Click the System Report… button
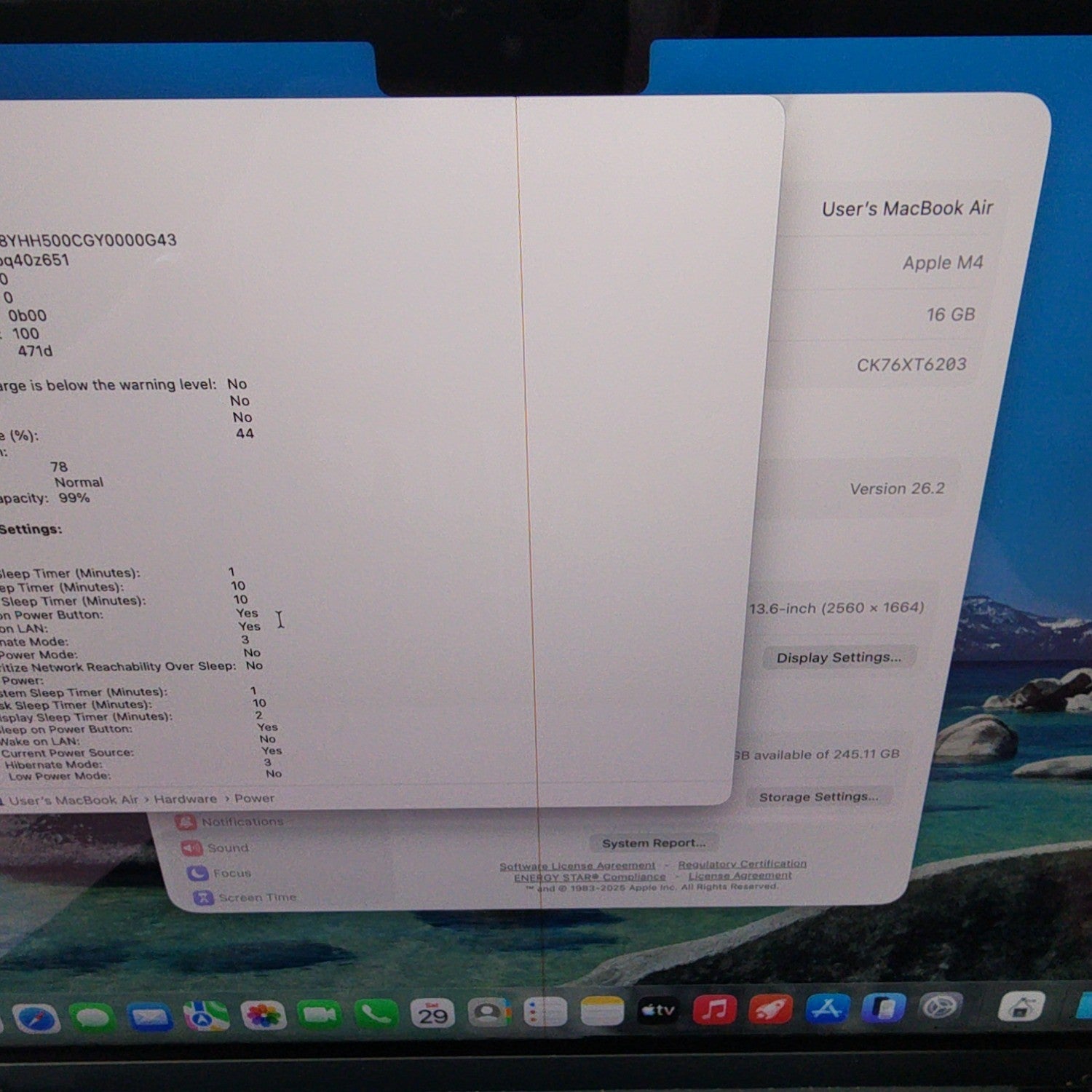Screen dimensions: 1092x1092 click(653, 843)
